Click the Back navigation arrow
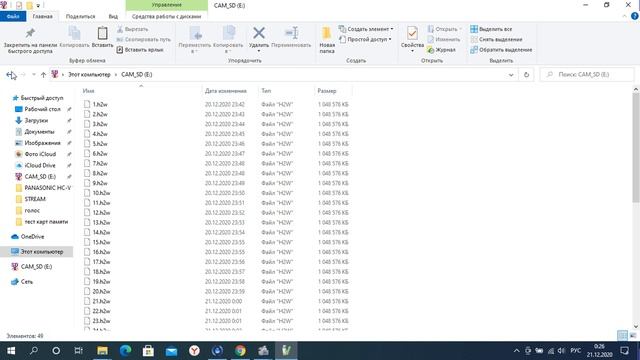Screen dimensions: 640x360 10,75
